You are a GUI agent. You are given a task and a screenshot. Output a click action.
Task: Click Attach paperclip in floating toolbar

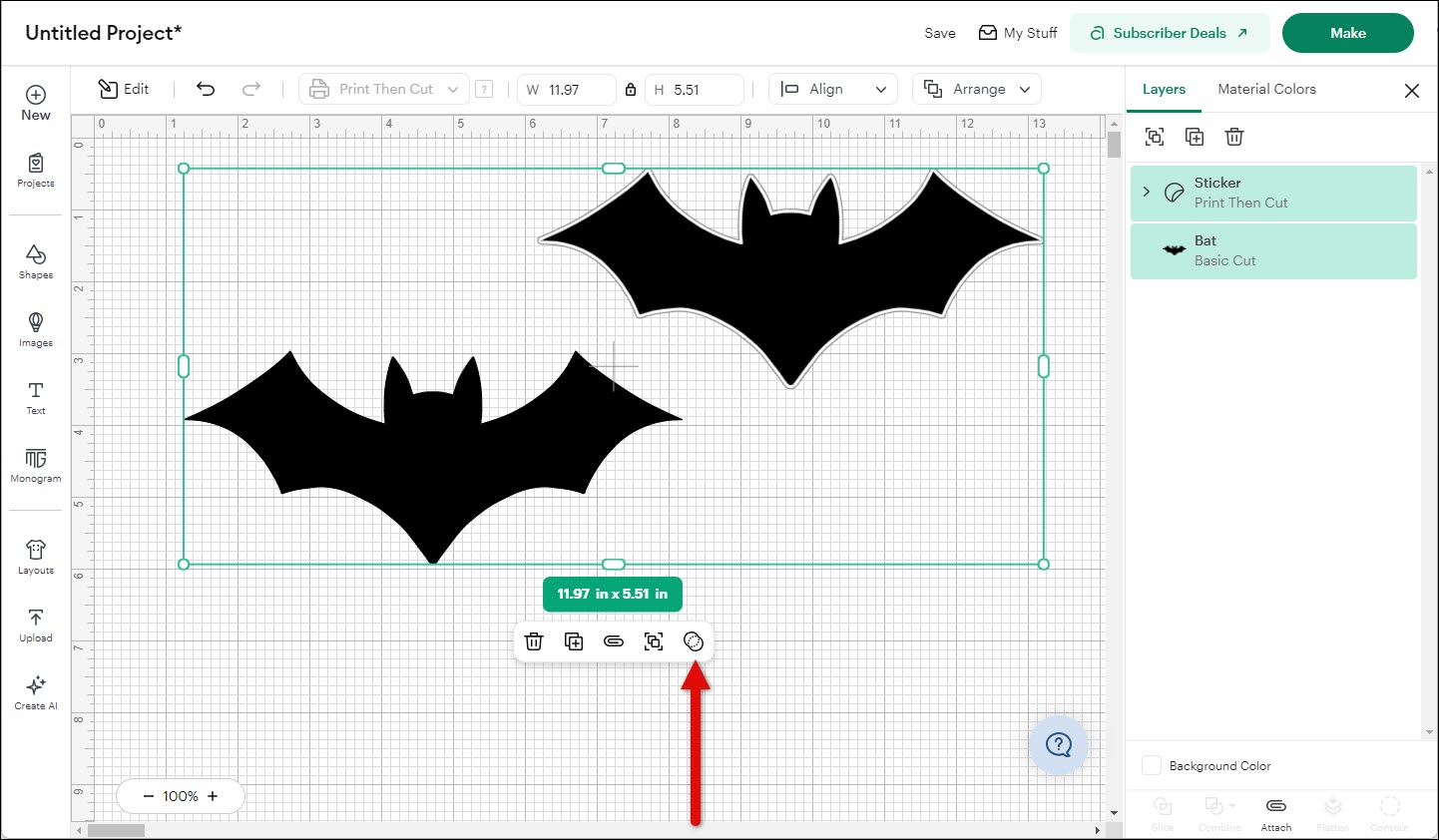click(614, 641)
